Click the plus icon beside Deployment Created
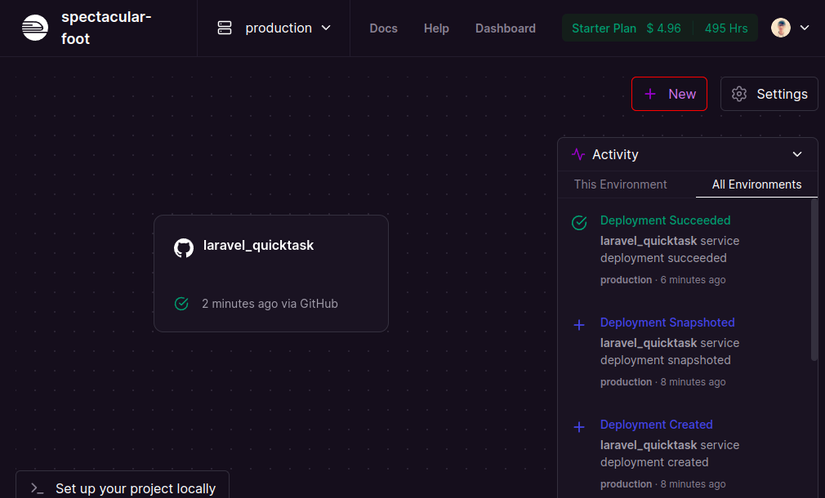This screenshot has width=825, height=498. pyautogui.click(x=579, y=427)
